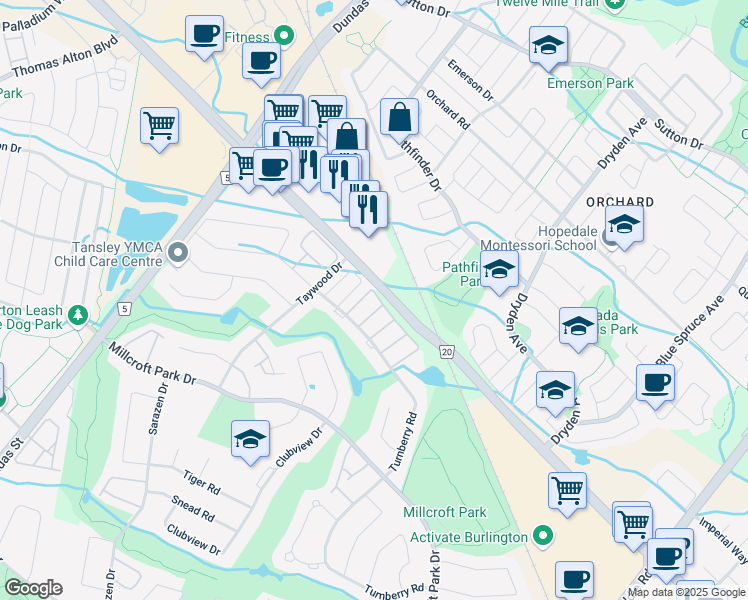Image resolution: width=748 pixels, height=600 pixels.
Task: Select the Blue Spruce Ave street label
Action: coord(690,330)
